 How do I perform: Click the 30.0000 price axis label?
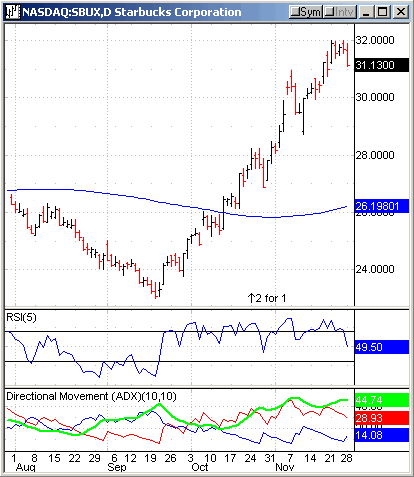(x=375, y=97)
